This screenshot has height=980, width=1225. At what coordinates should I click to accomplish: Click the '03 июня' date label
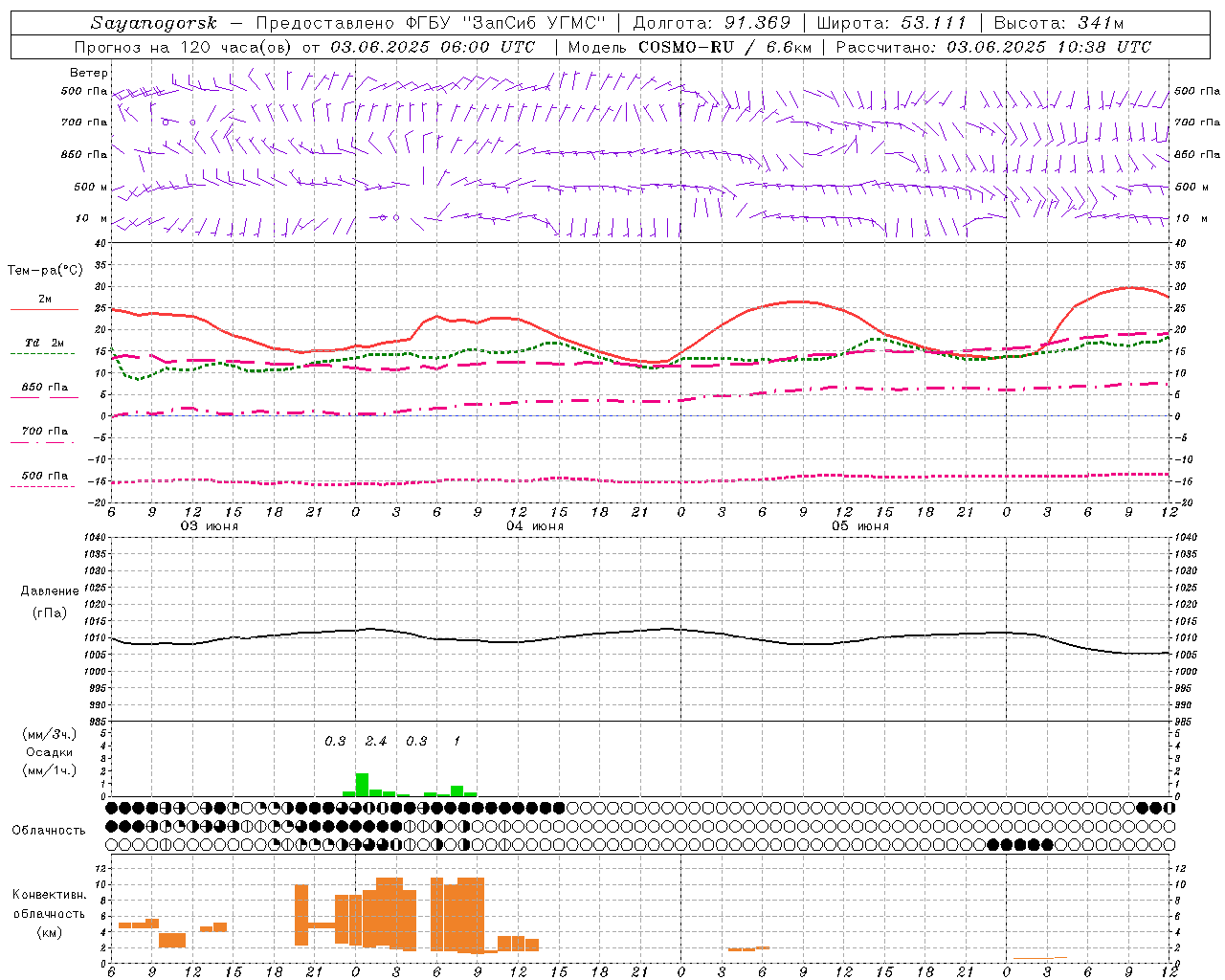210,526
